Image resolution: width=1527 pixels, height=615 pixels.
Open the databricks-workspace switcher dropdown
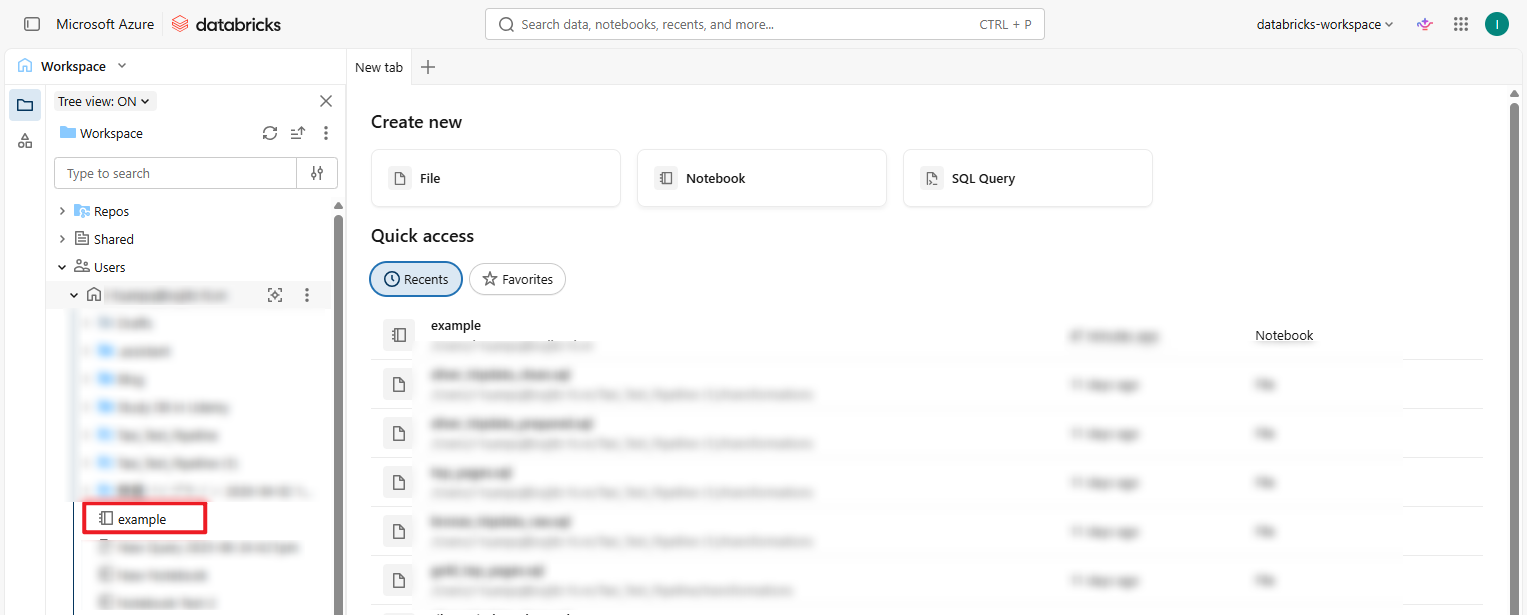tap(1324, 24)
